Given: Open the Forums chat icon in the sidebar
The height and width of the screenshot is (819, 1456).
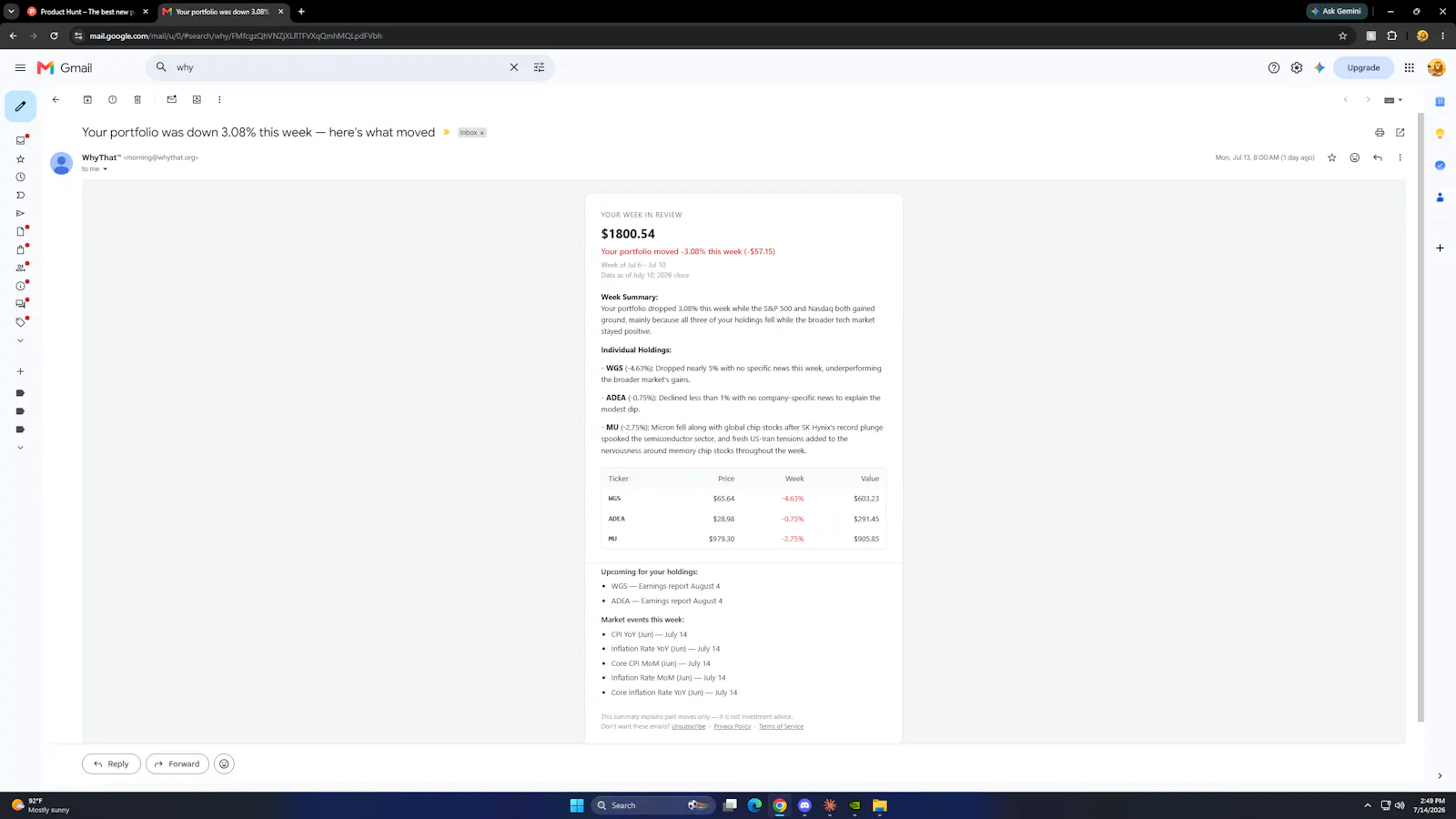Looking at the screenshot, I should 20,304.
